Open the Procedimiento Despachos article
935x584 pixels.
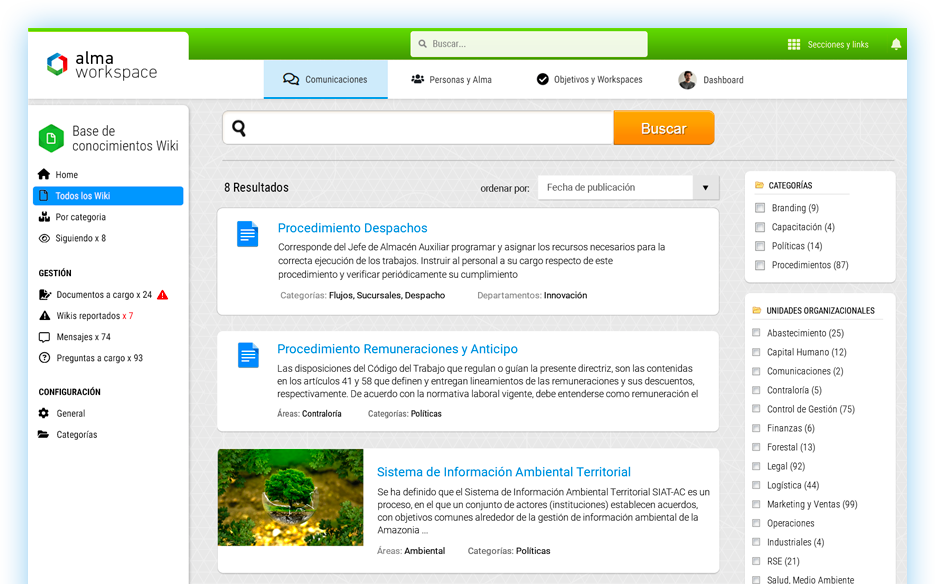coord(352,228)
